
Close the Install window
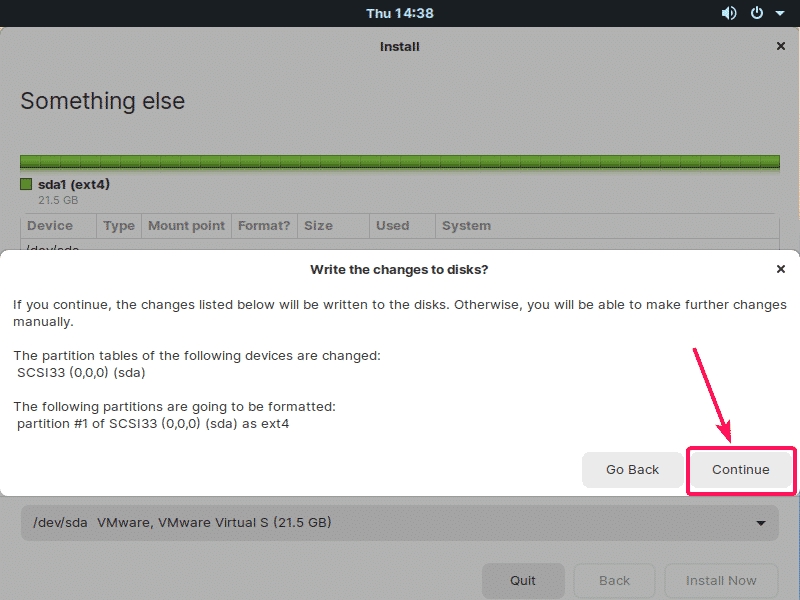click(780, 46)
